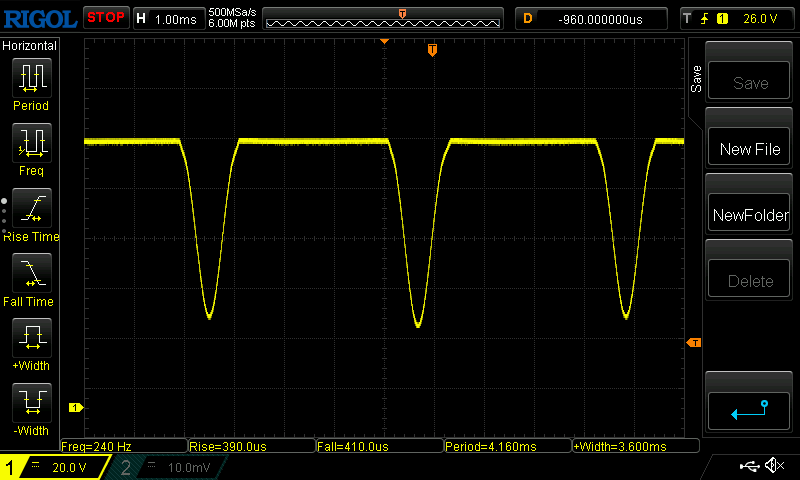
Task: Click the trigger level 26.0 V readout
Action: point(760,19)
